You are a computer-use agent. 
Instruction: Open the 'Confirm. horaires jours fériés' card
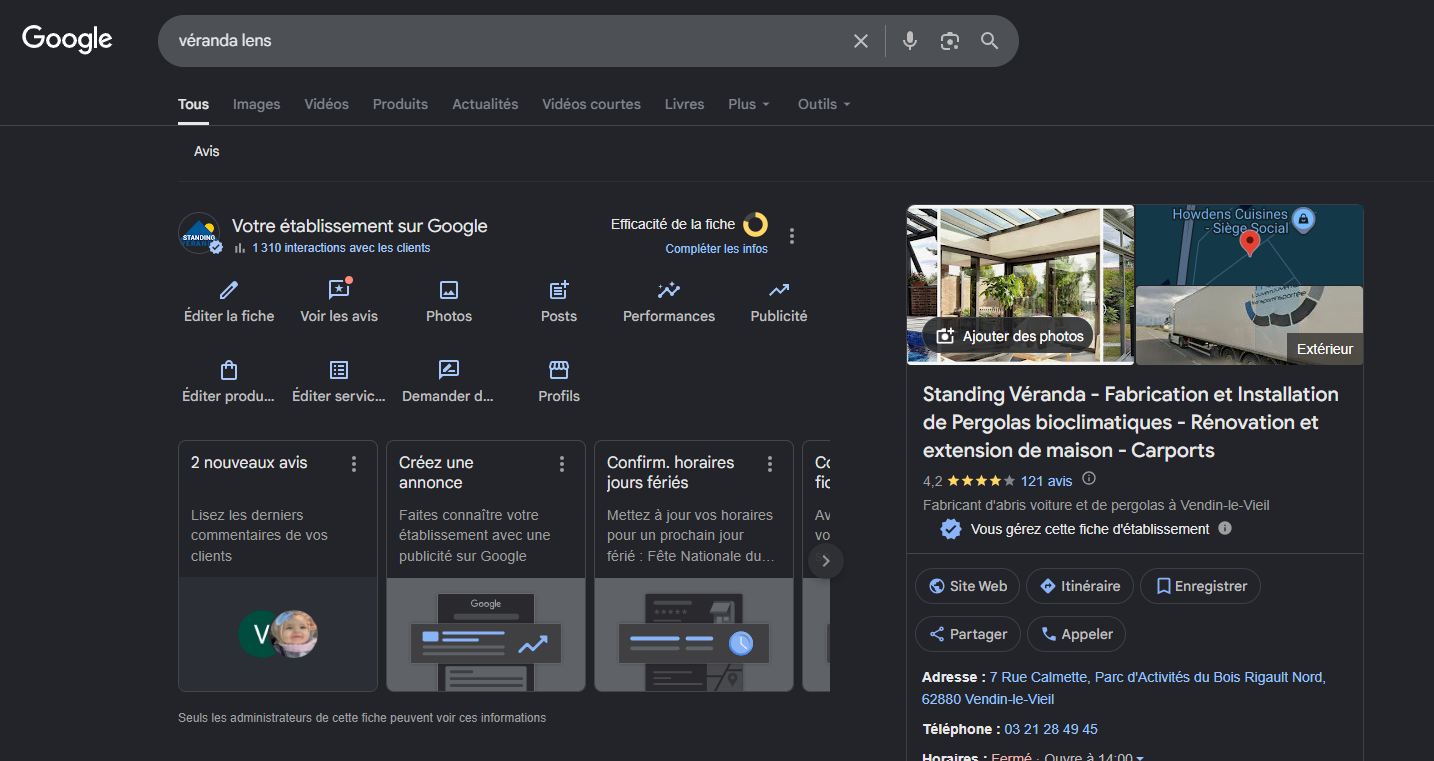(x=694, y=566)
